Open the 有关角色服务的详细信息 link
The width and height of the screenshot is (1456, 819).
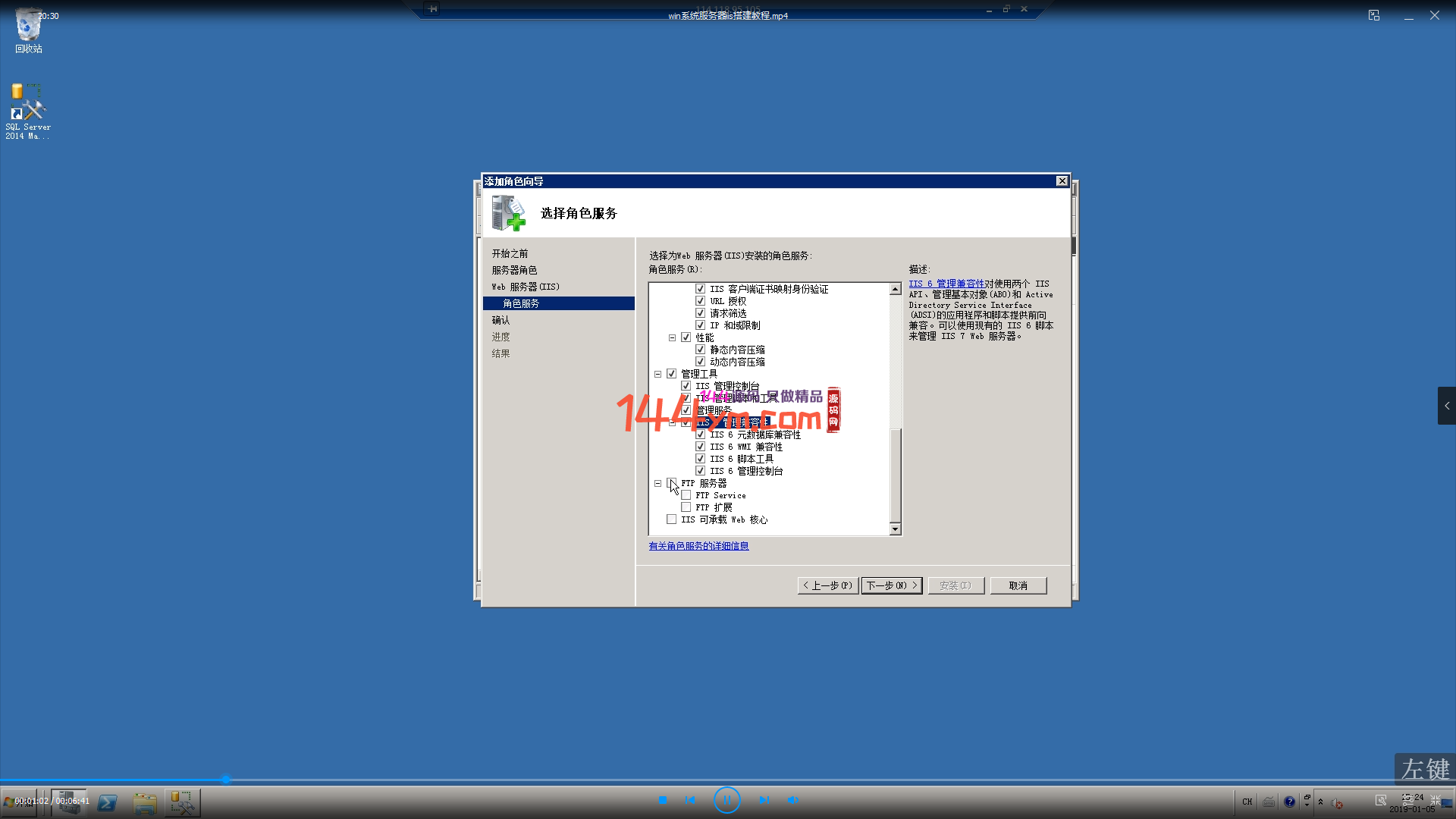(698, 546)
